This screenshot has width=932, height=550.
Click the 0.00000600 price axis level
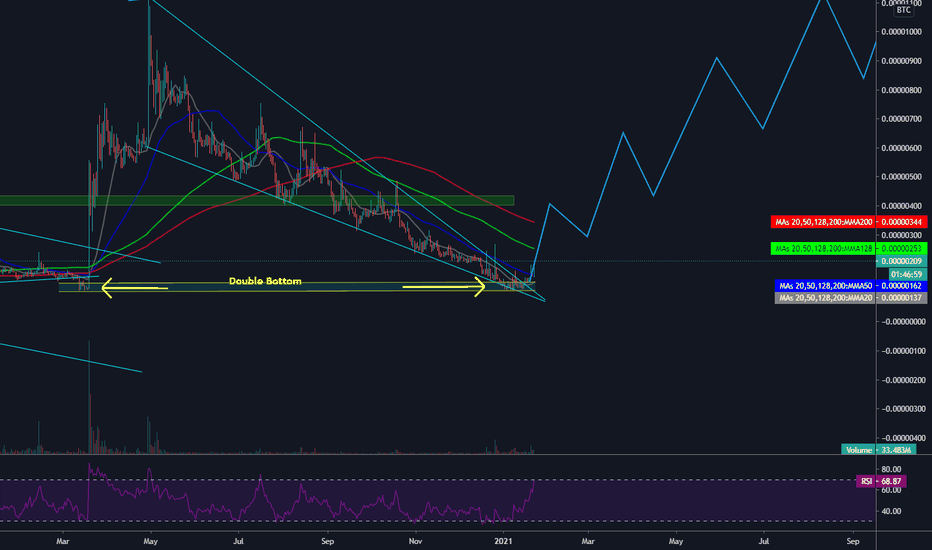902,148
